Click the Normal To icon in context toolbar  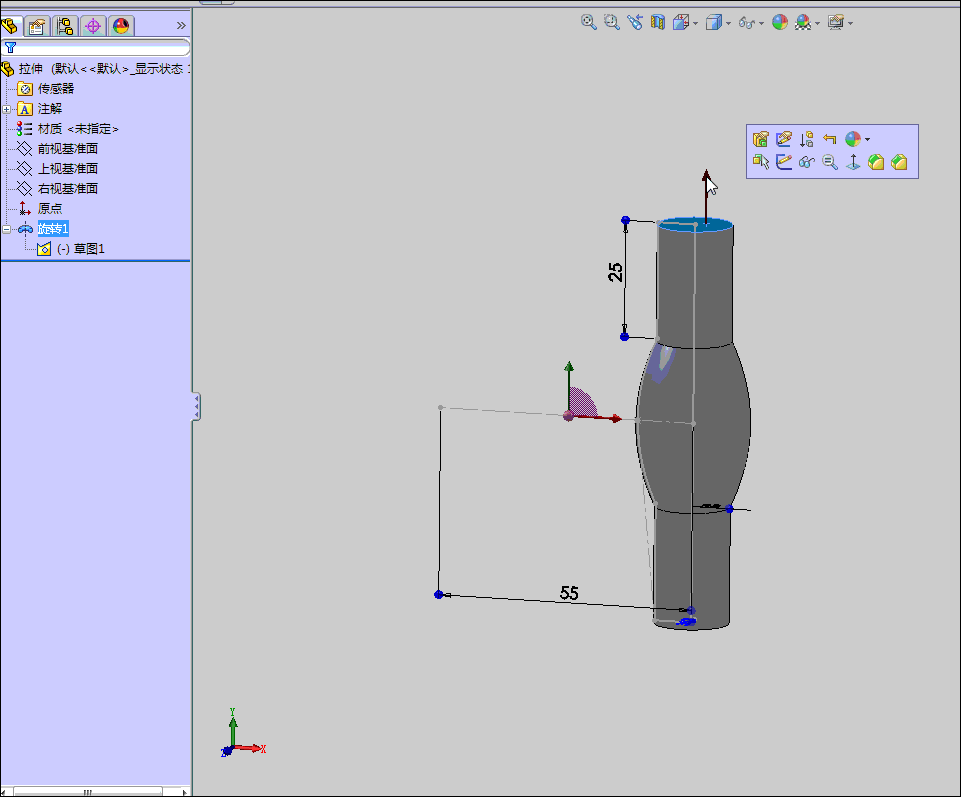pyautogui.click(x=853, y=162)
